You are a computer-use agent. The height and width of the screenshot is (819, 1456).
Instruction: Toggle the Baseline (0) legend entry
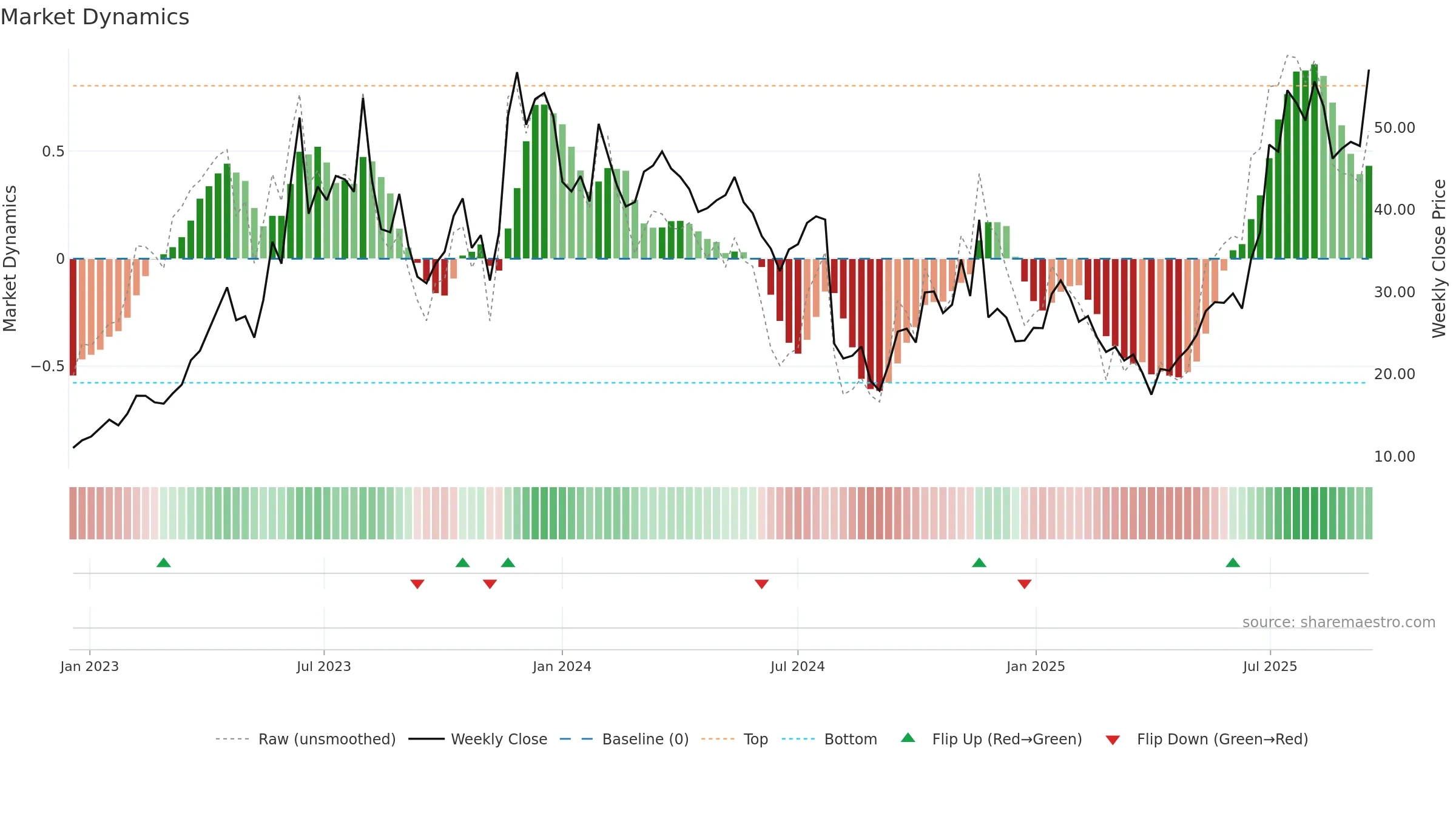[624, 739]
